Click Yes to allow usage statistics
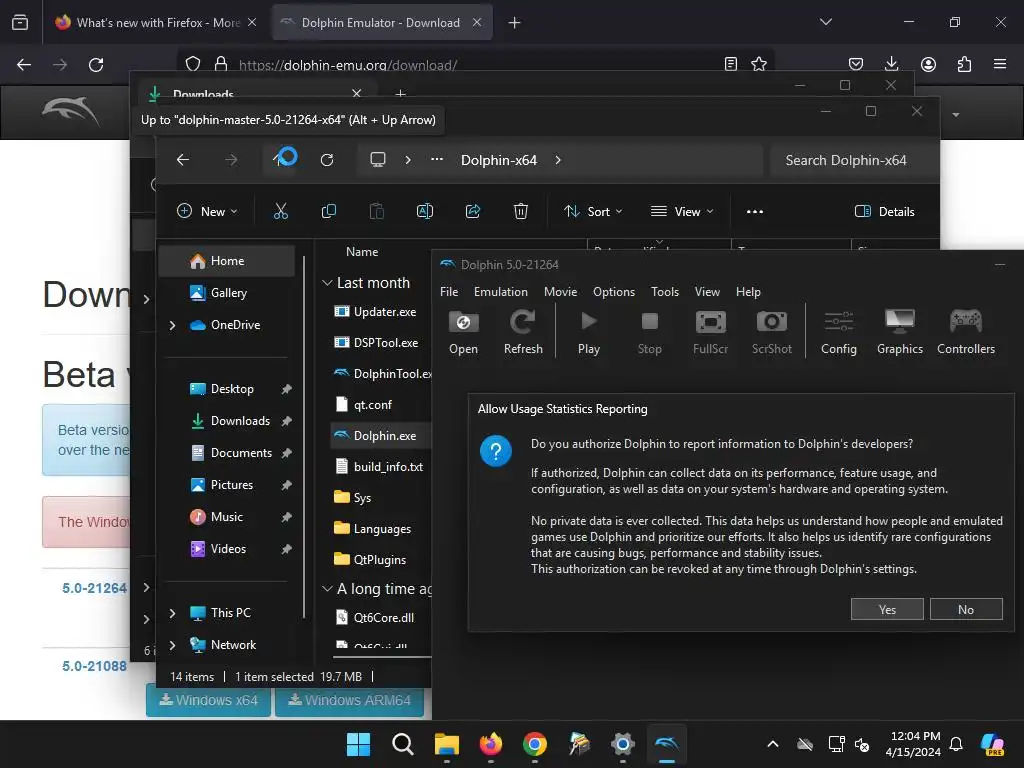This screenshot has width=1024, height=768. 887,609
